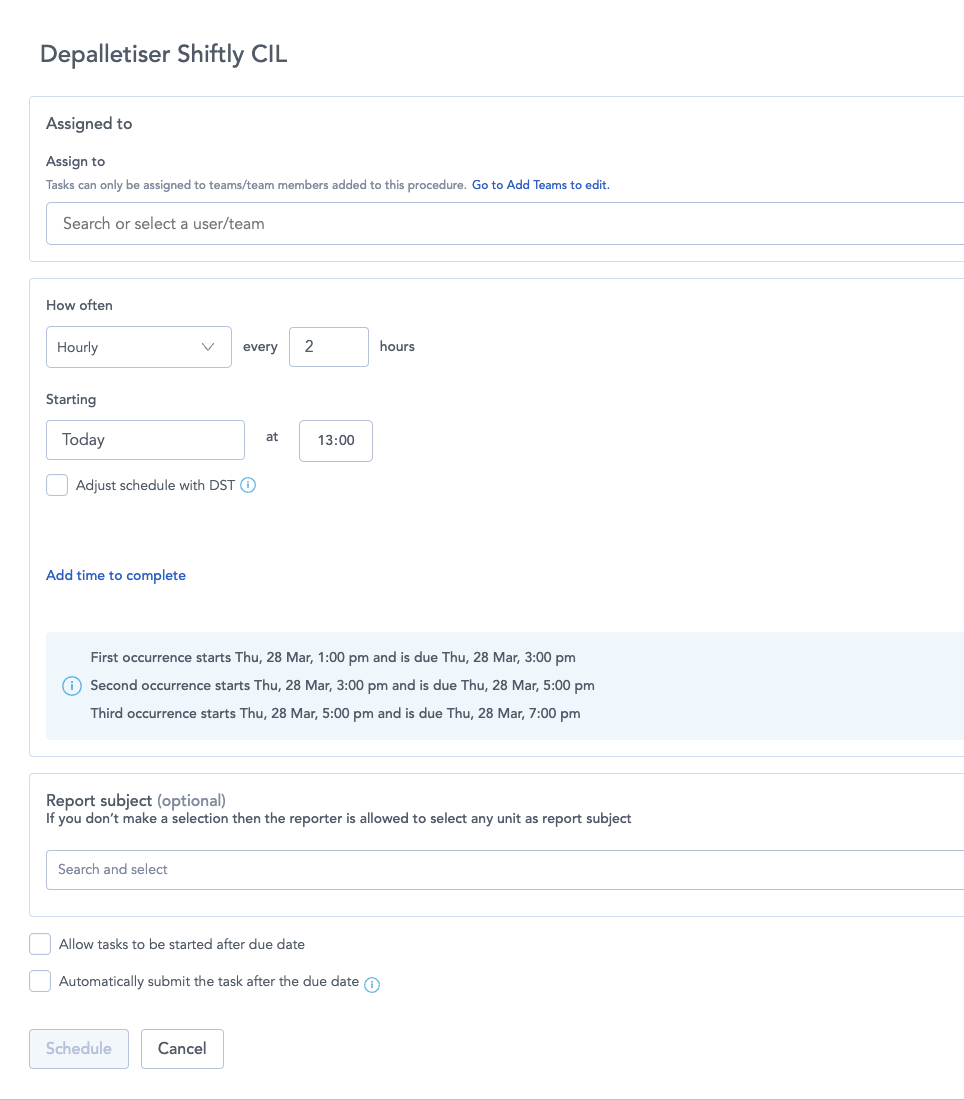This screenshot has width=964, height=1100.
Task: Click the Report subject (optional) heading
Action: 136,800
